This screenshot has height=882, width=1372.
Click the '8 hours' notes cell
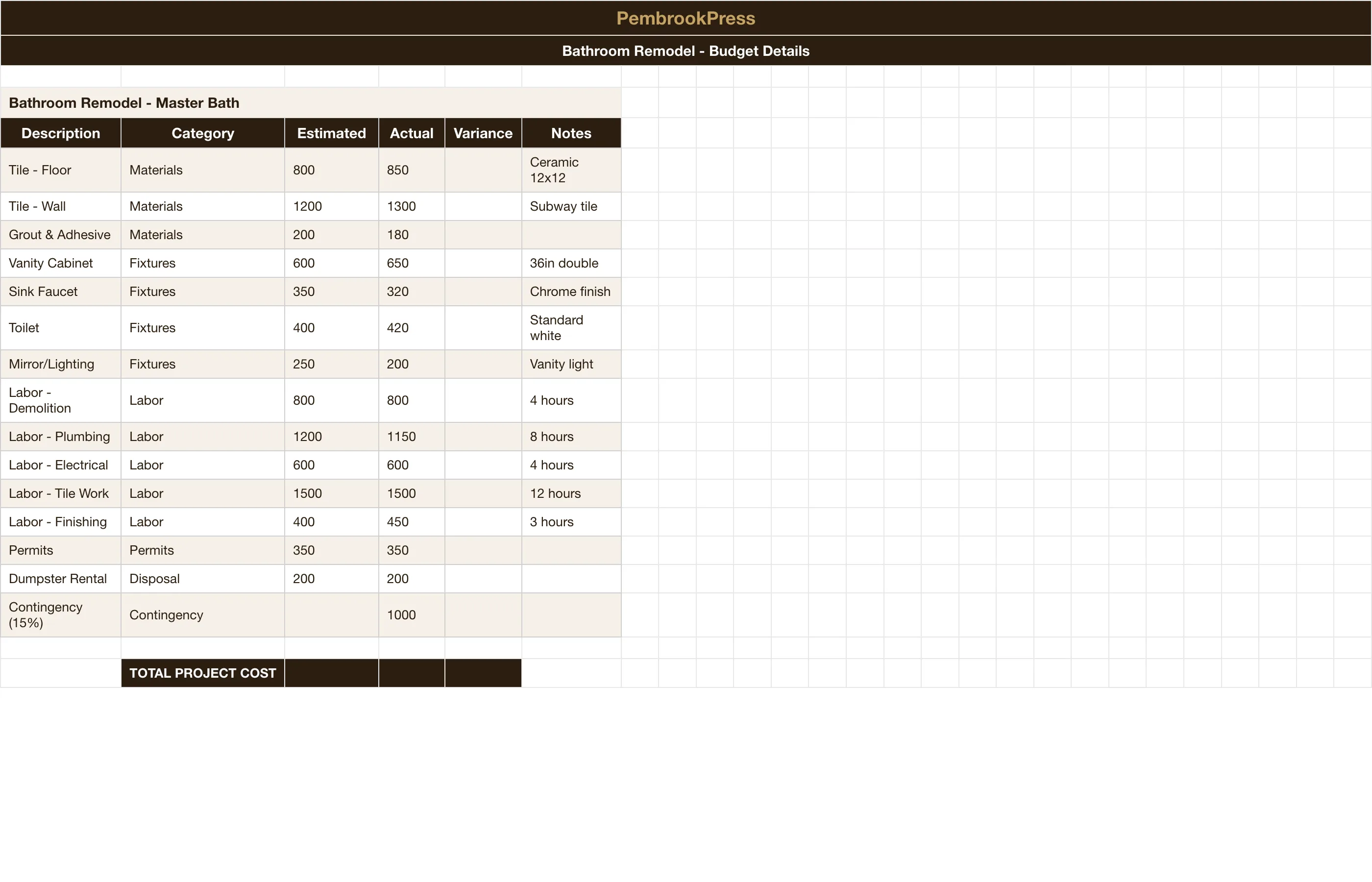tap(571, 437)
